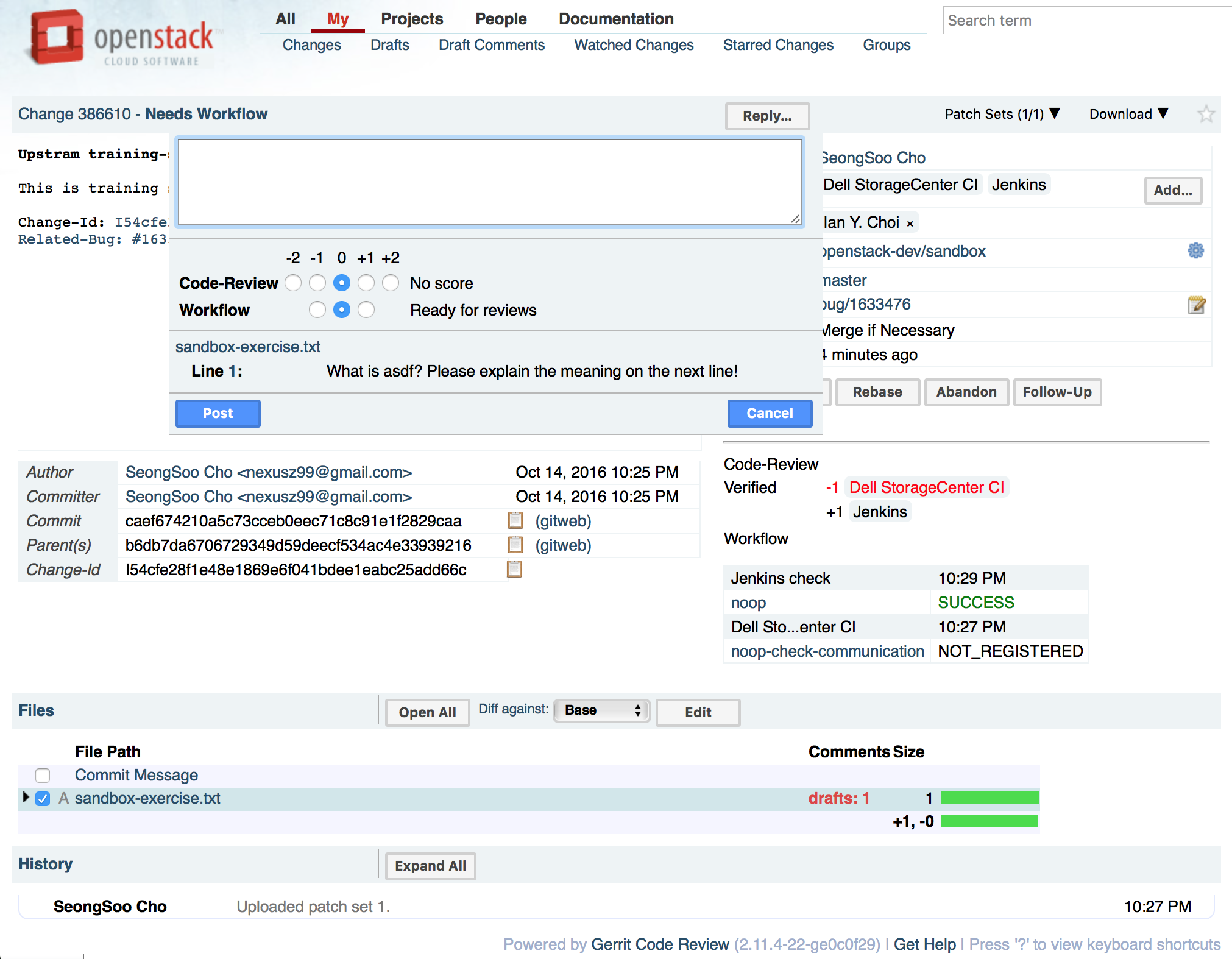
Task: Copy the commit hash with clipboard icon
Action: point(515,520)
